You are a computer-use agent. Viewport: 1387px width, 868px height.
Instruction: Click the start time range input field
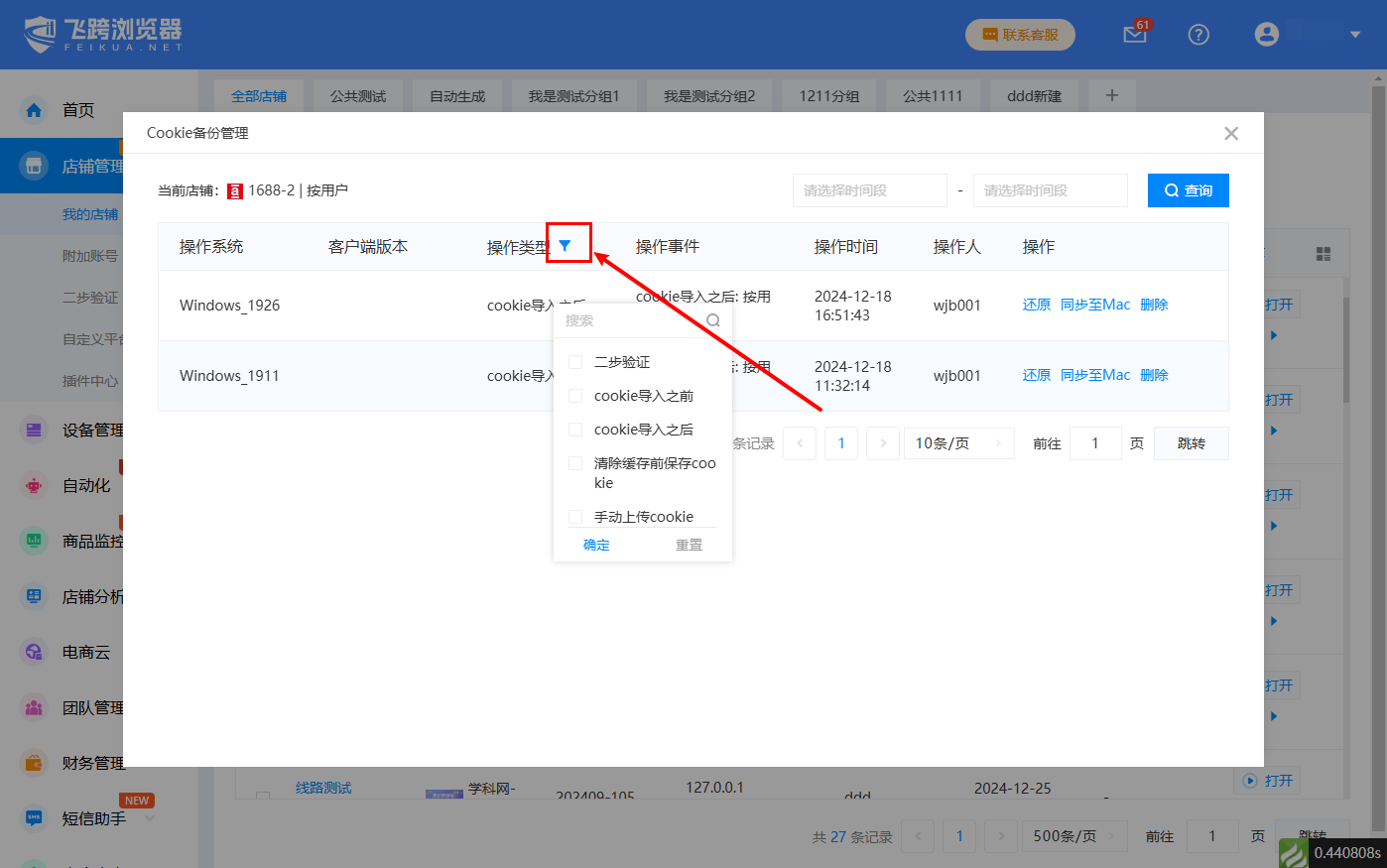tap(869, 190)
